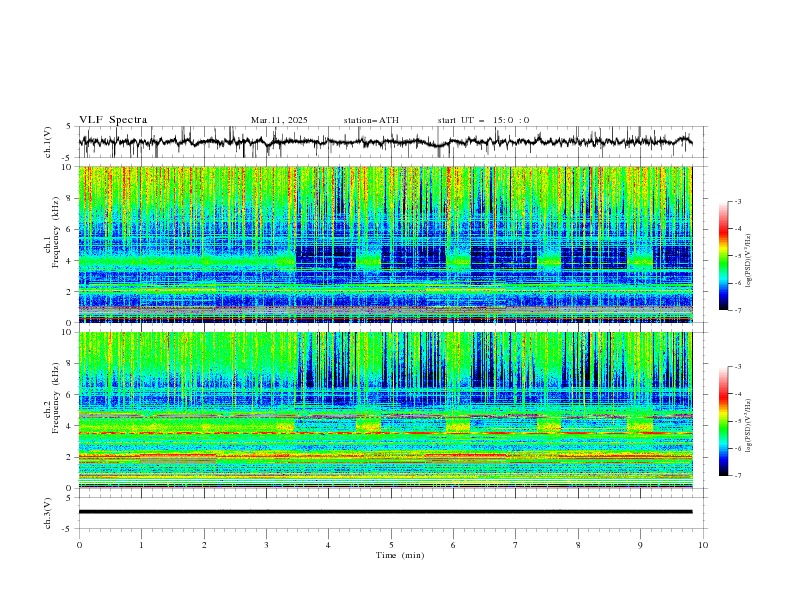Click the "1" tick on time axis
The width and height of the screenshot is (792, 612).
(141, 545)
